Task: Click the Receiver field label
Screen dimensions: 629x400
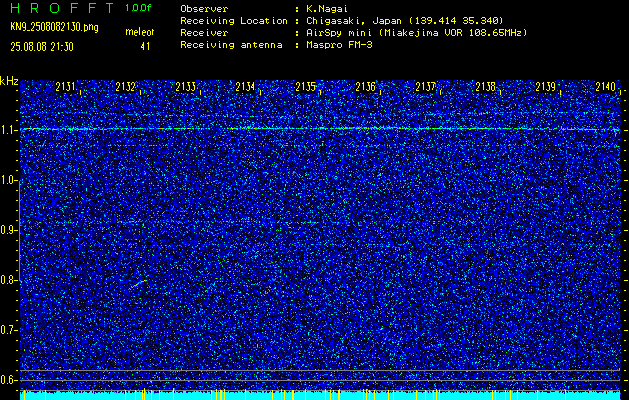Action: point(204,33)
